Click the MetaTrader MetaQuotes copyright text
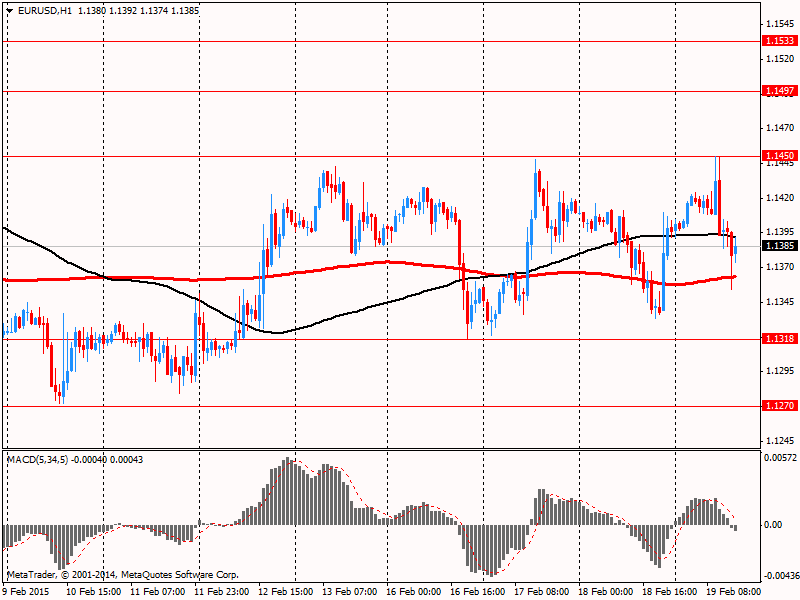 click(123, 575)
